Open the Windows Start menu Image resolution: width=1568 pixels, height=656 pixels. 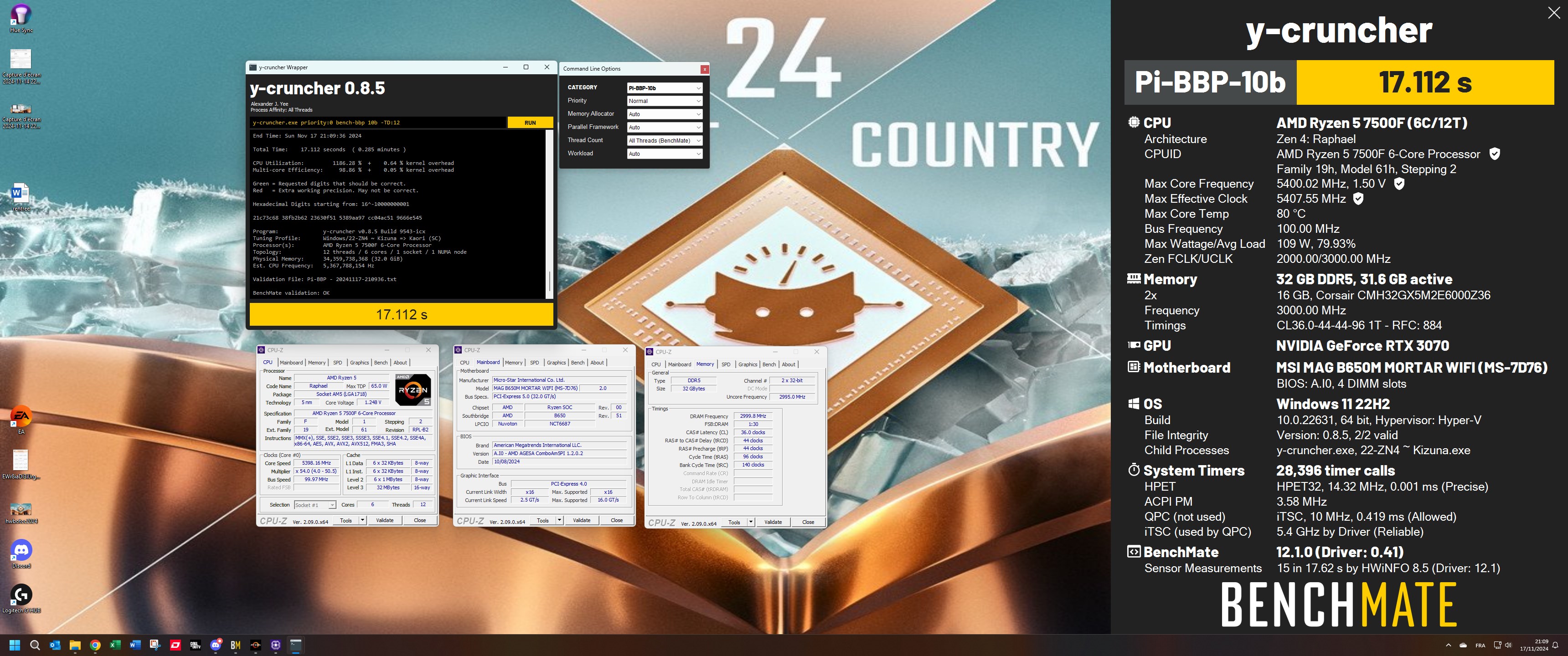click(x=15, y=645)
